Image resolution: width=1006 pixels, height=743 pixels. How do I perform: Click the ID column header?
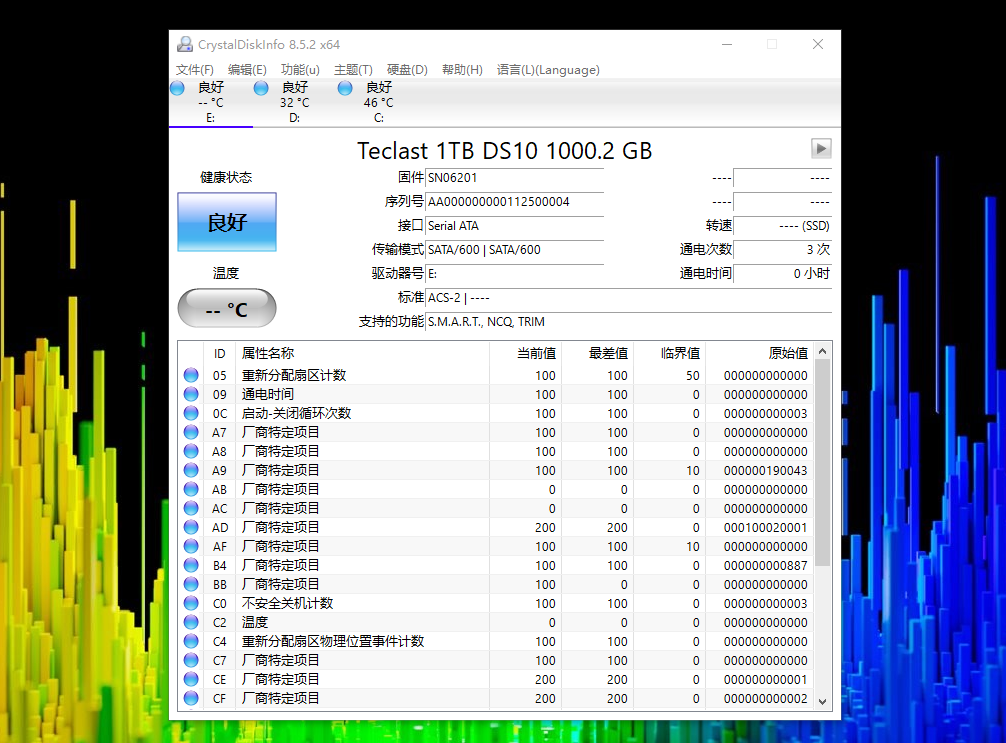[x=219, y=354]
